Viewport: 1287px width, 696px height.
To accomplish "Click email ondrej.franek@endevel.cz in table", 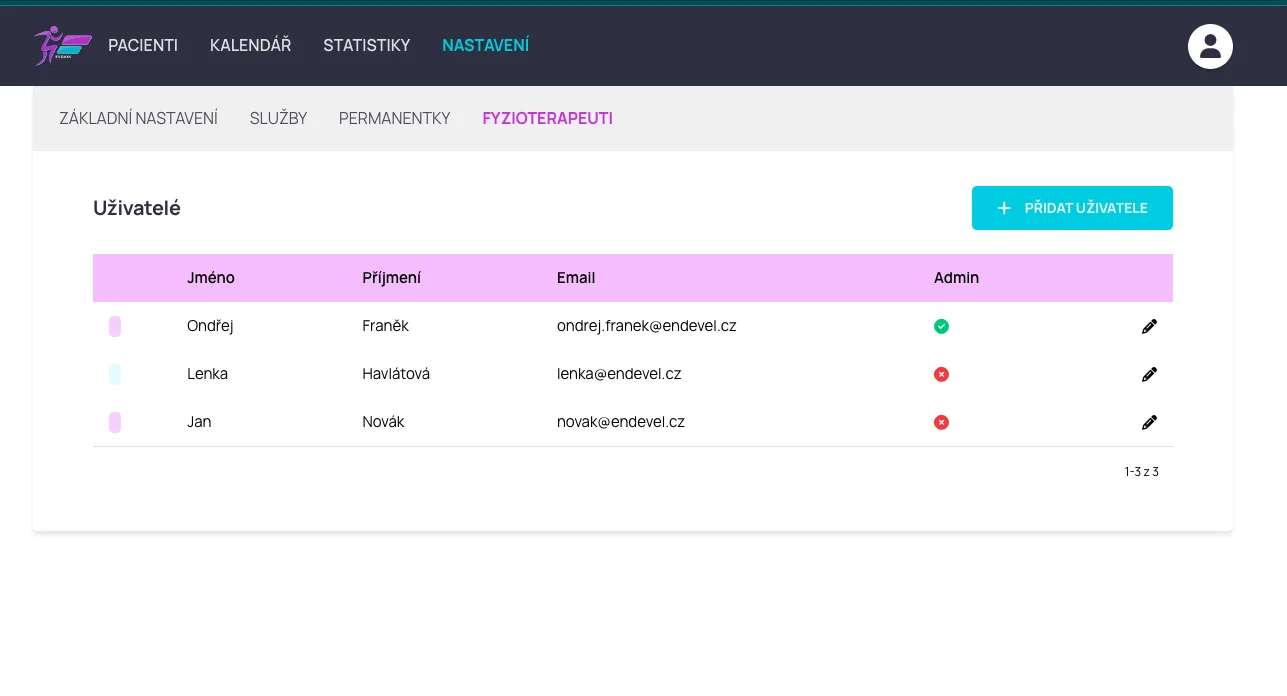I will click(x=646, y=326).
